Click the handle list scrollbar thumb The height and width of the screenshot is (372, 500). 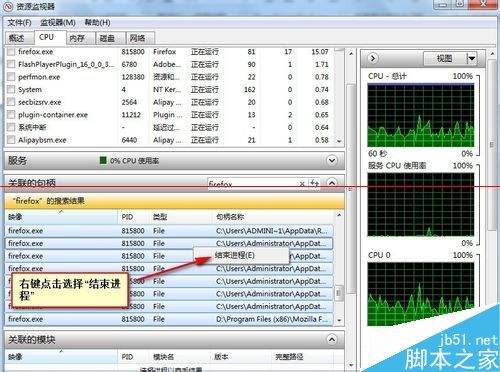click(338, 293)
